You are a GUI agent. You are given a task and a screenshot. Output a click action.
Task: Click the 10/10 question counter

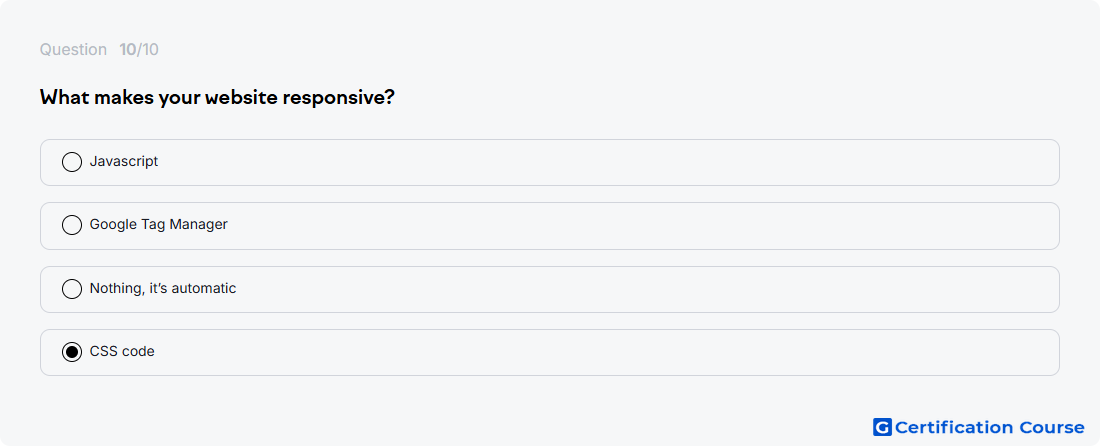pyautogui.click(x=139, y=50)
